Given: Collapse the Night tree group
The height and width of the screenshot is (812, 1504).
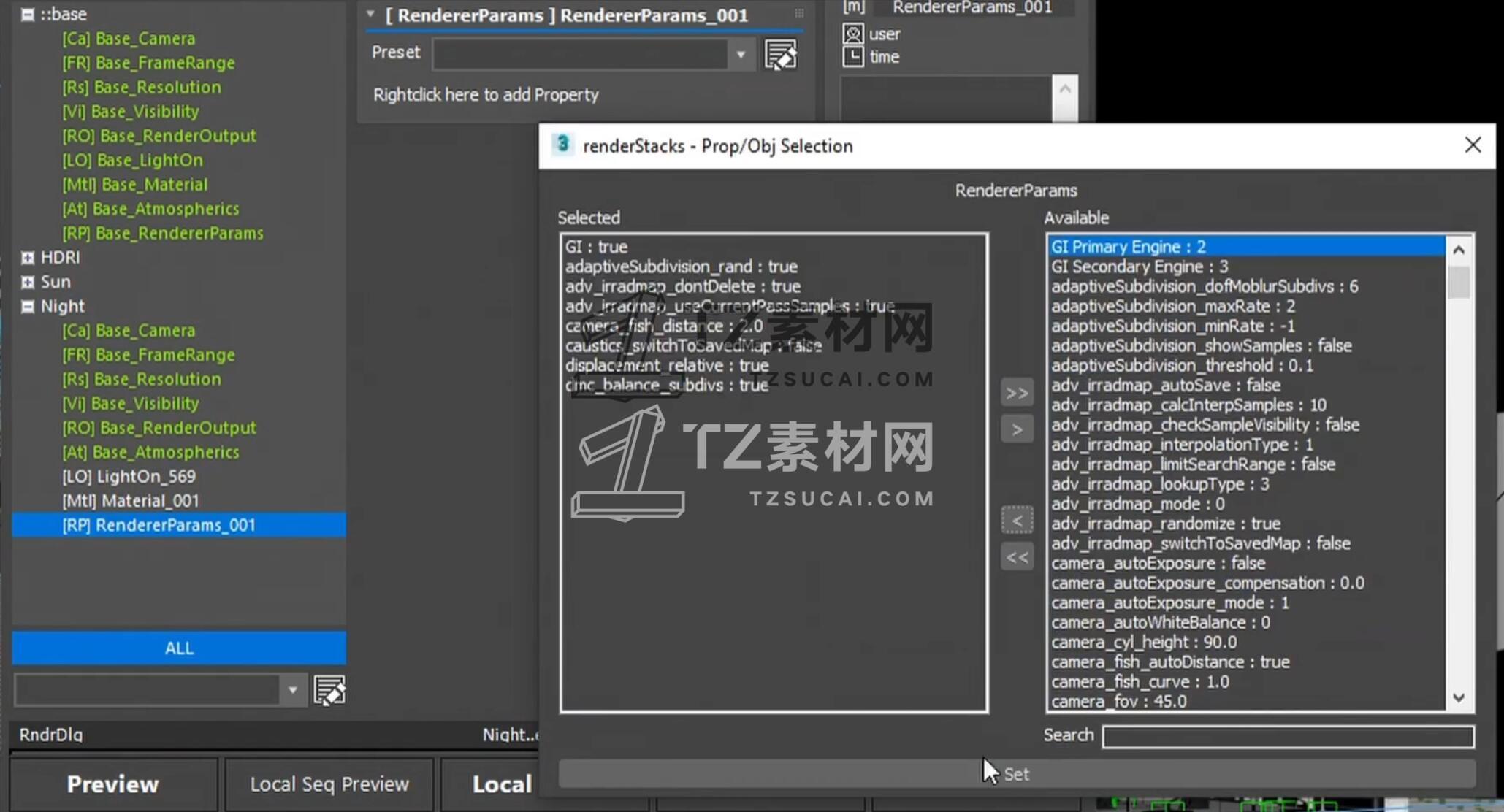Looking at the screenshot, I should click(x=28, y=307).
